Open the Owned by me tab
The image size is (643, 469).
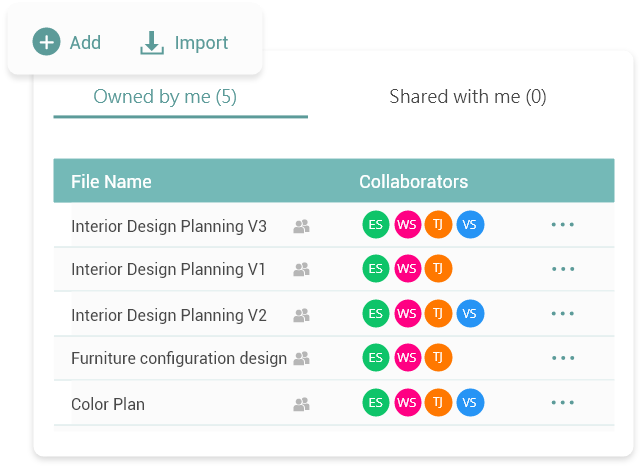[164, 97]
